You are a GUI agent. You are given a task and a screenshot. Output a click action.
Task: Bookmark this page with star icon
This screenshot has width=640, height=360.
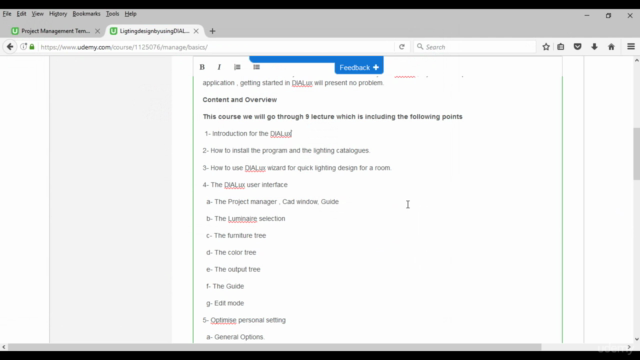(x=546, y=47)
